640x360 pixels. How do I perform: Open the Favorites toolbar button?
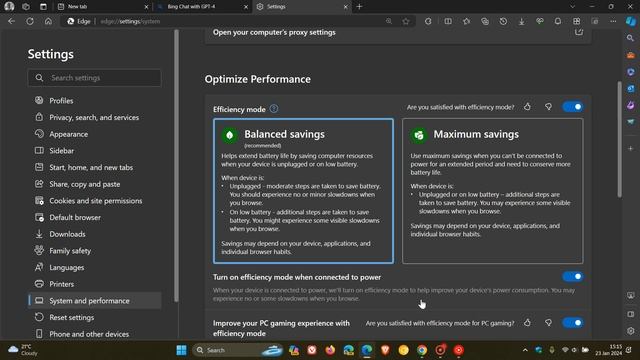[x=466, y=21]
